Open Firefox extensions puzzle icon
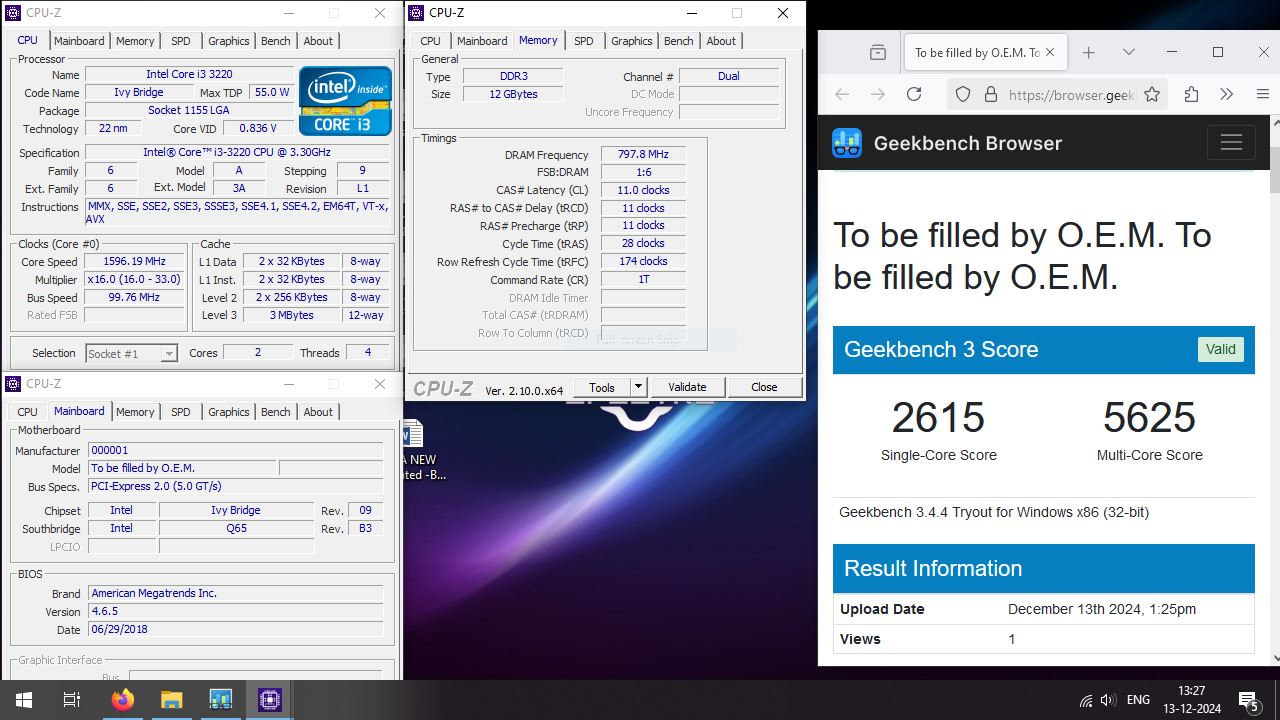1280x720 pixels. pyautogui.click(x=1191, y=94)
